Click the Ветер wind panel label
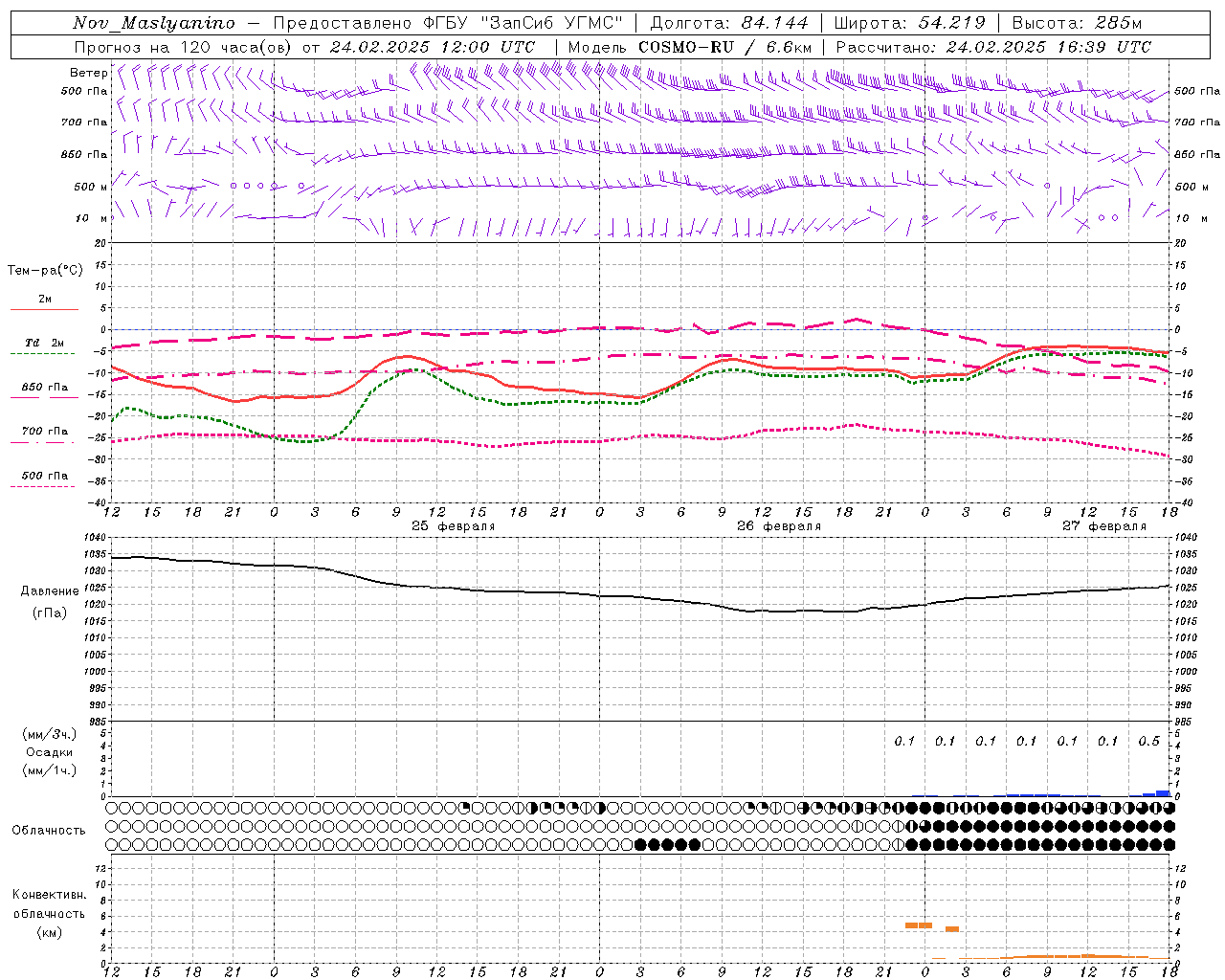Image resolution: width=1225 pixels, height=980 pixels. coord(88,73)
